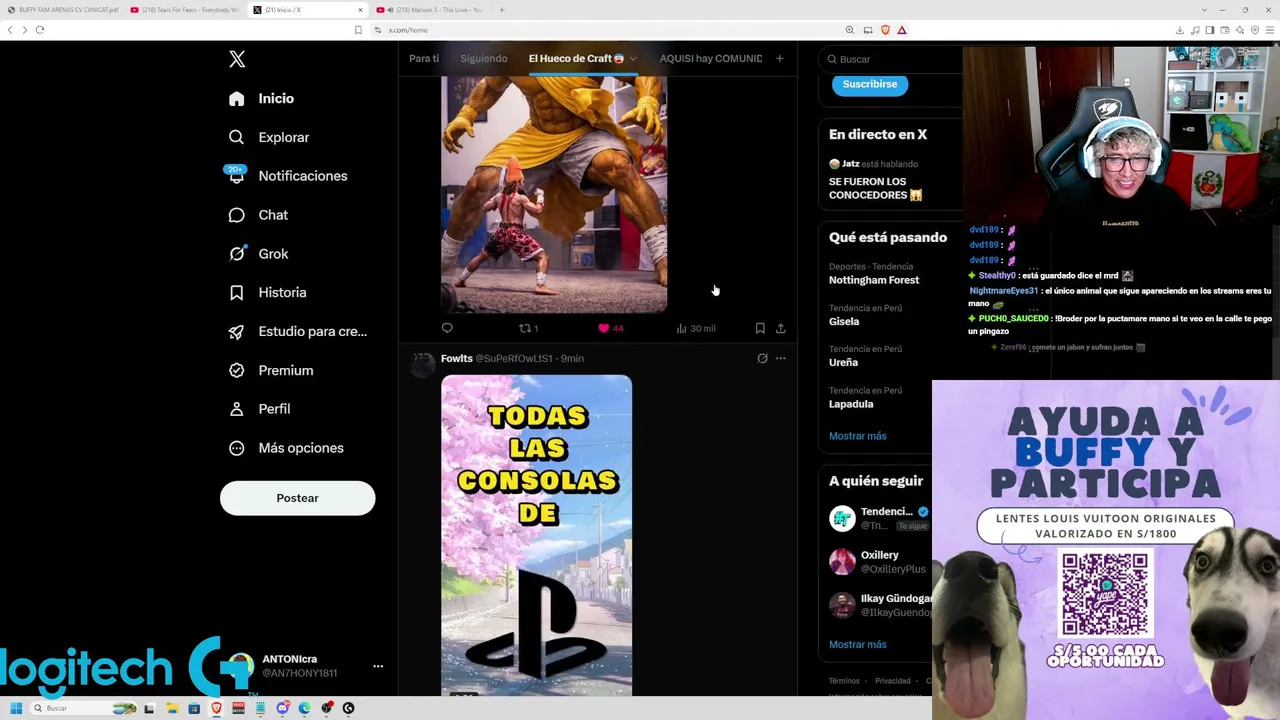Open Grok actions on Fowlts post

(762, 358)
